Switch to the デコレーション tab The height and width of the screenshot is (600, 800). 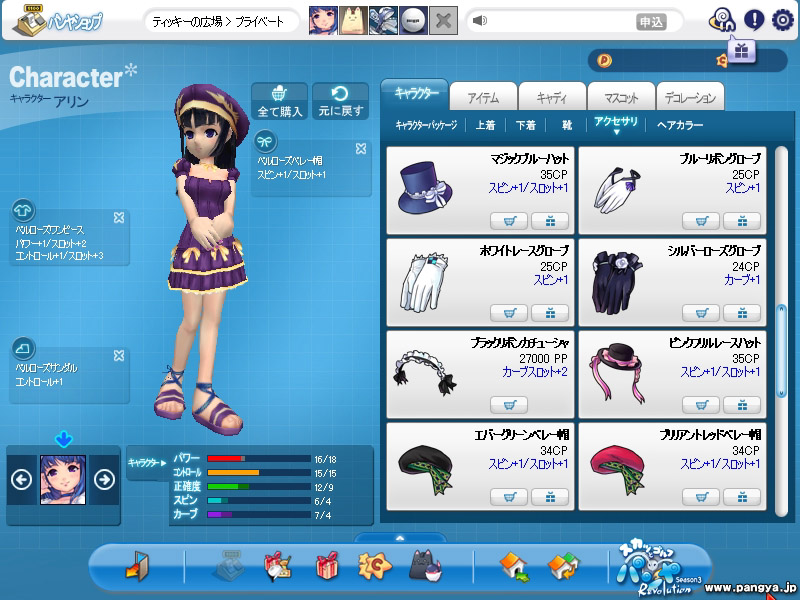click(x=690, y=97)
